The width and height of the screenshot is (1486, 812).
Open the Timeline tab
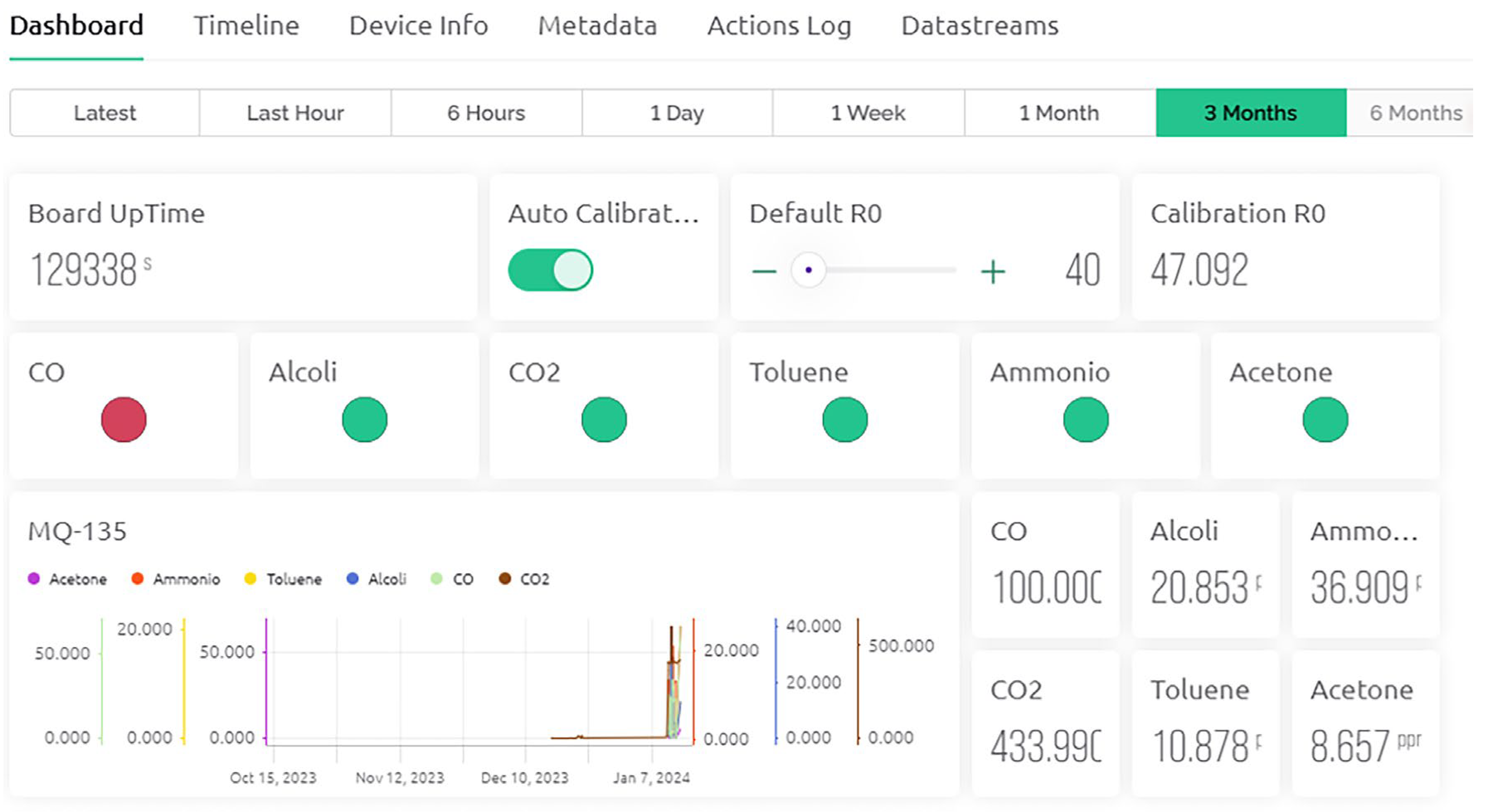[246, 26]
